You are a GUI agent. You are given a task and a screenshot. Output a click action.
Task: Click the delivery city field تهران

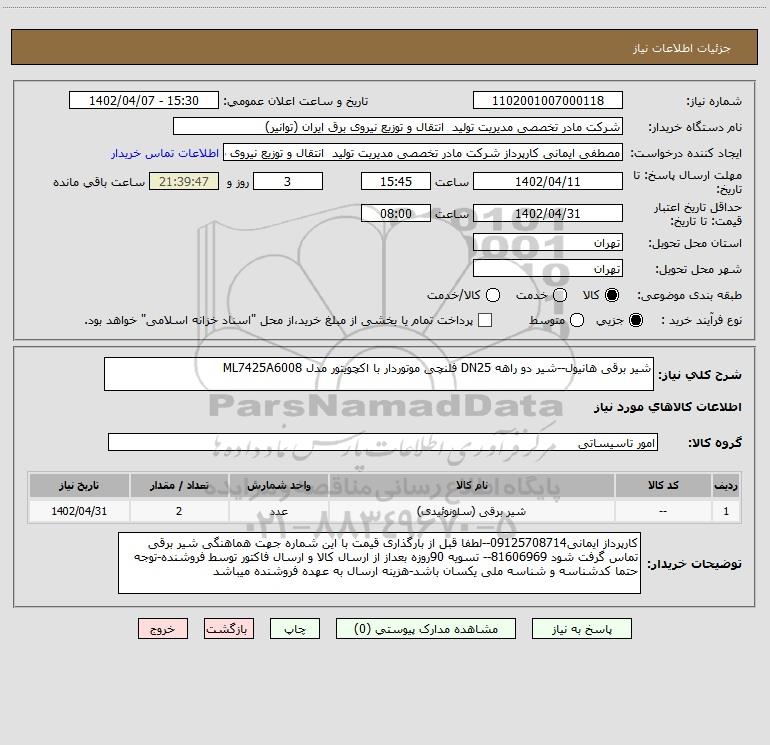coord(548,269)
